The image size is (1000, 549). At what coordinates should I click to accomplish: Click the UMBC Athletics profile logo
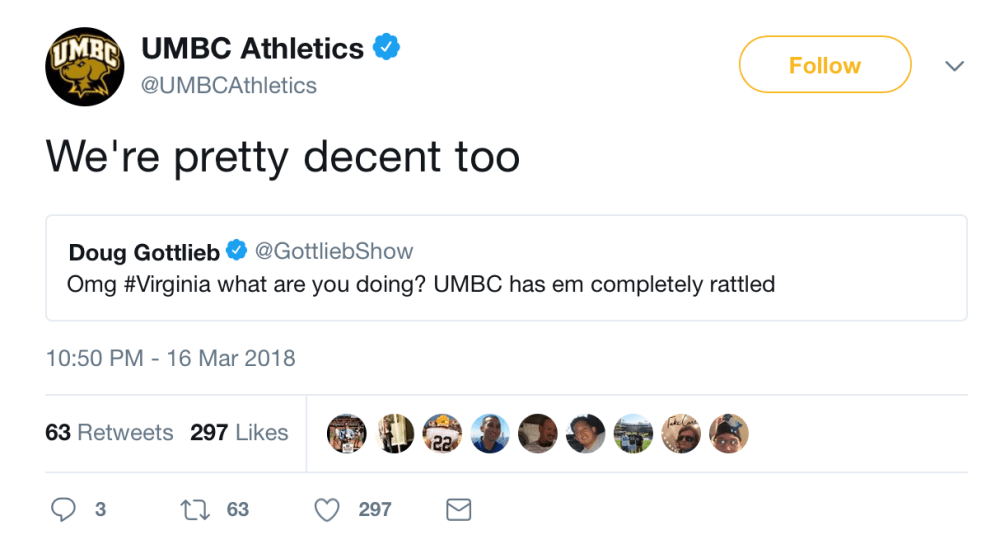[83, 66]
